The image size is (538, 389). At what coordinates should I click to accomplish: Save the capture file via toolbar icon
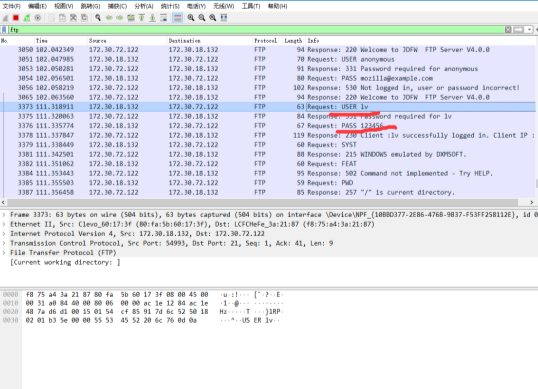[62, 18]
